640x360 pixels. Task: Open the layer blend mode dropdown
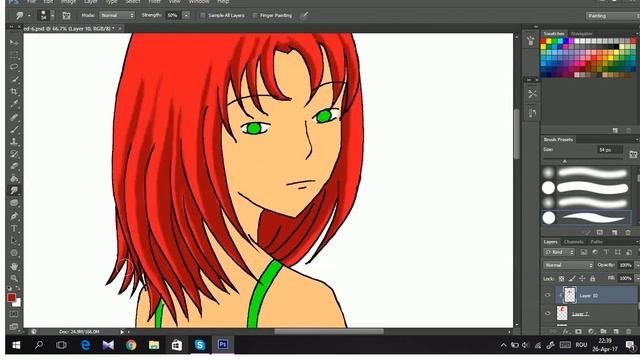coord(568,265)
